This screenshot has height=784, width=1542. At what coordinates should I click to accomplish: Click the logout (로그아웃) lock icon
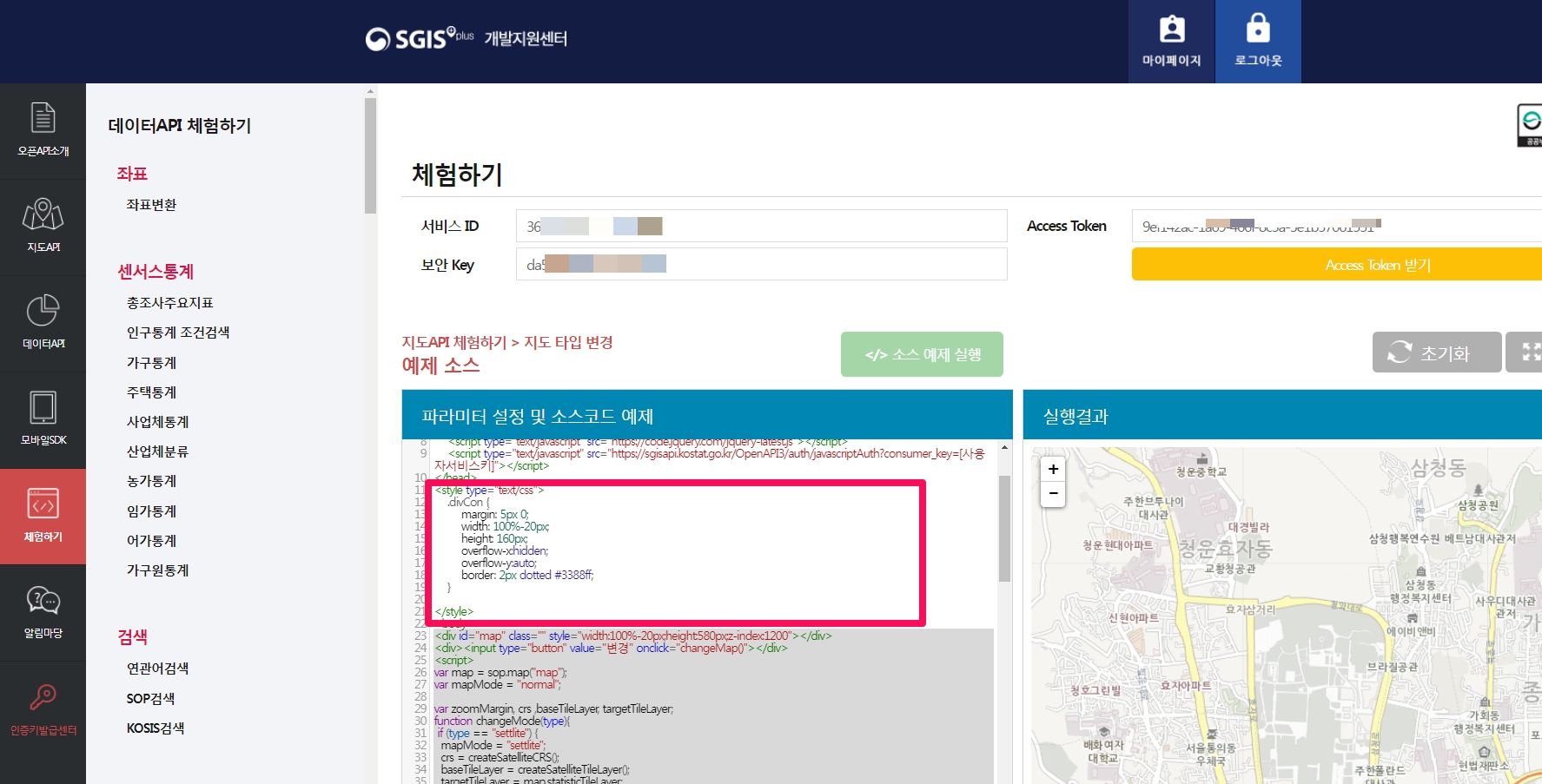(x=1258, y=41)
